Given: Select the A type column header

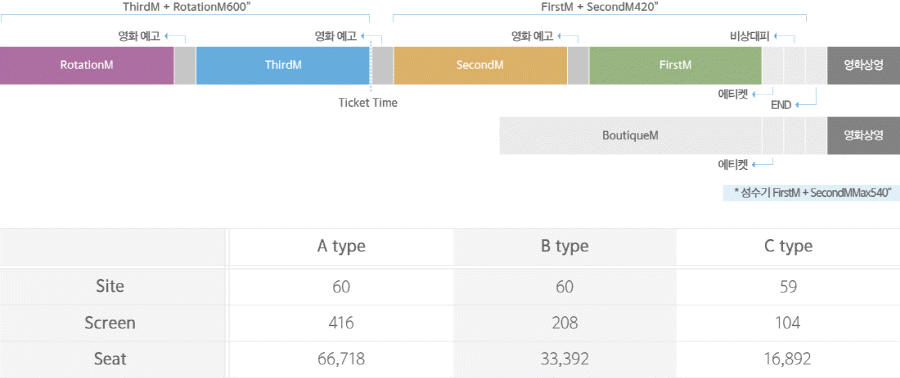Looking at the screenshot, I should coord(342,247).
